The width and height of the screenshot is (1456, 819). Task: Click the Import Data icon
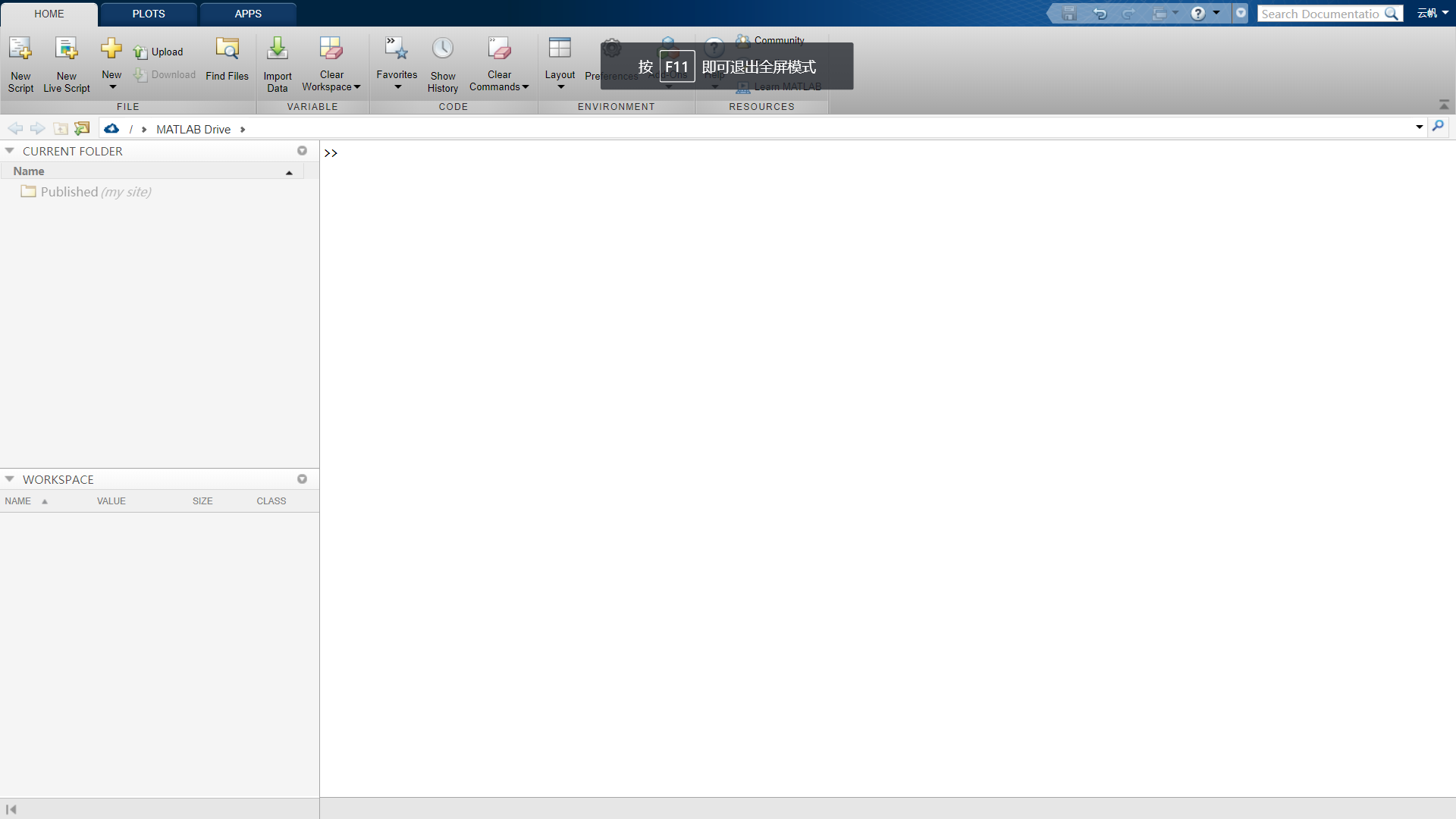278,49
